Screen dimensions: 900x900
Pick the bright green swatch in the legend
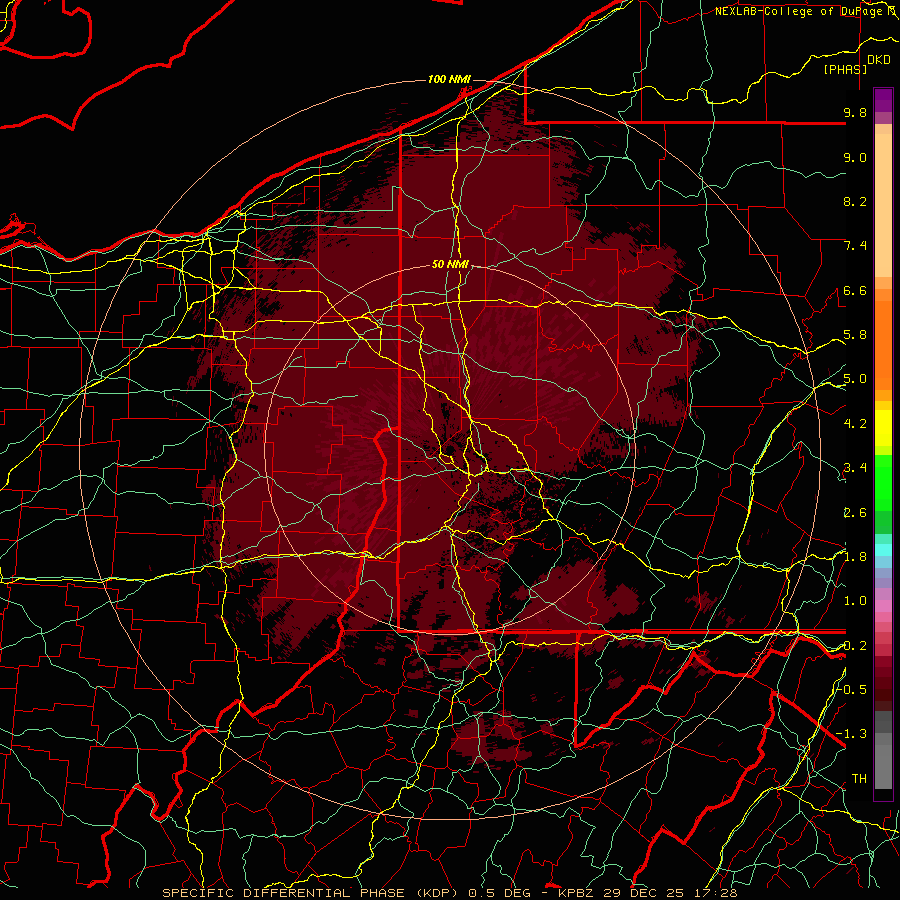(x=883, y=482)
